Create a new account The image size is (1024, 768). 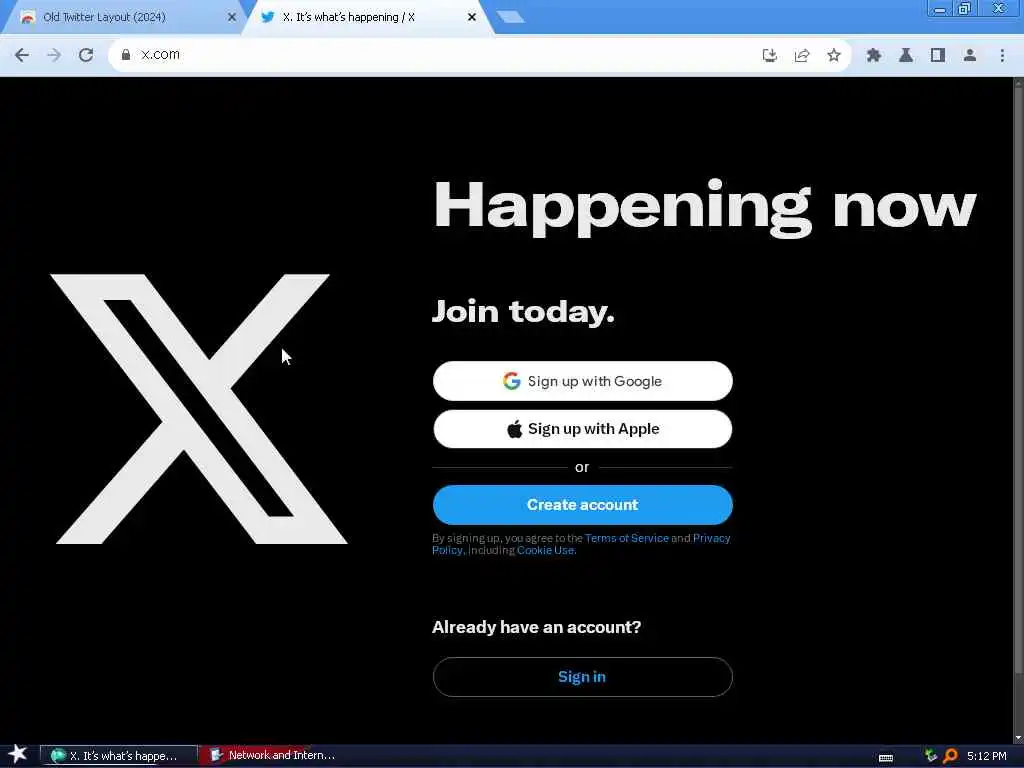[583, 505]
